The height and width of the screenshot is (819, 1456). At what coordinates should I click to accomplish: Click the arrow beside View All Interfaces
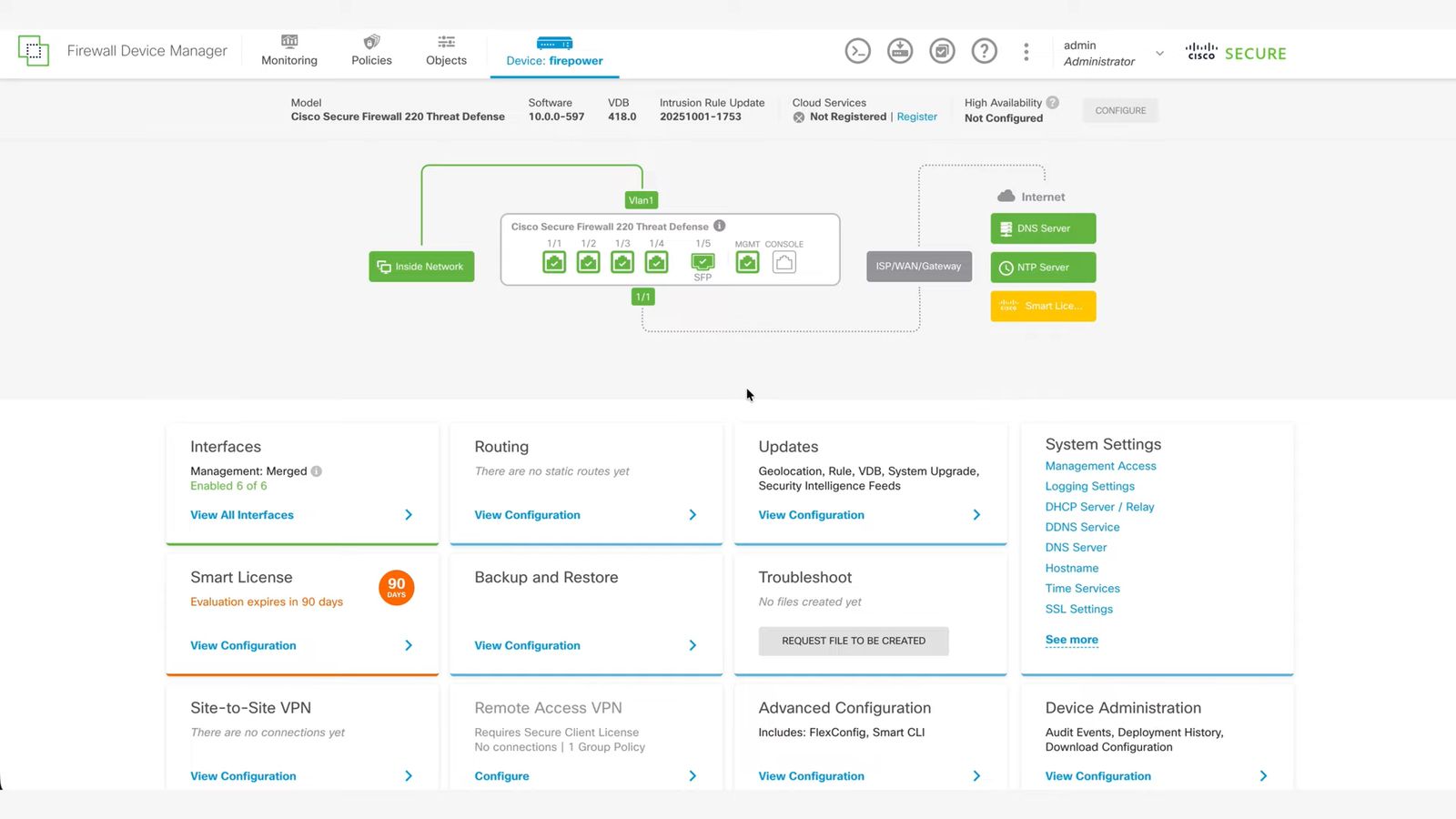point(409,515)
